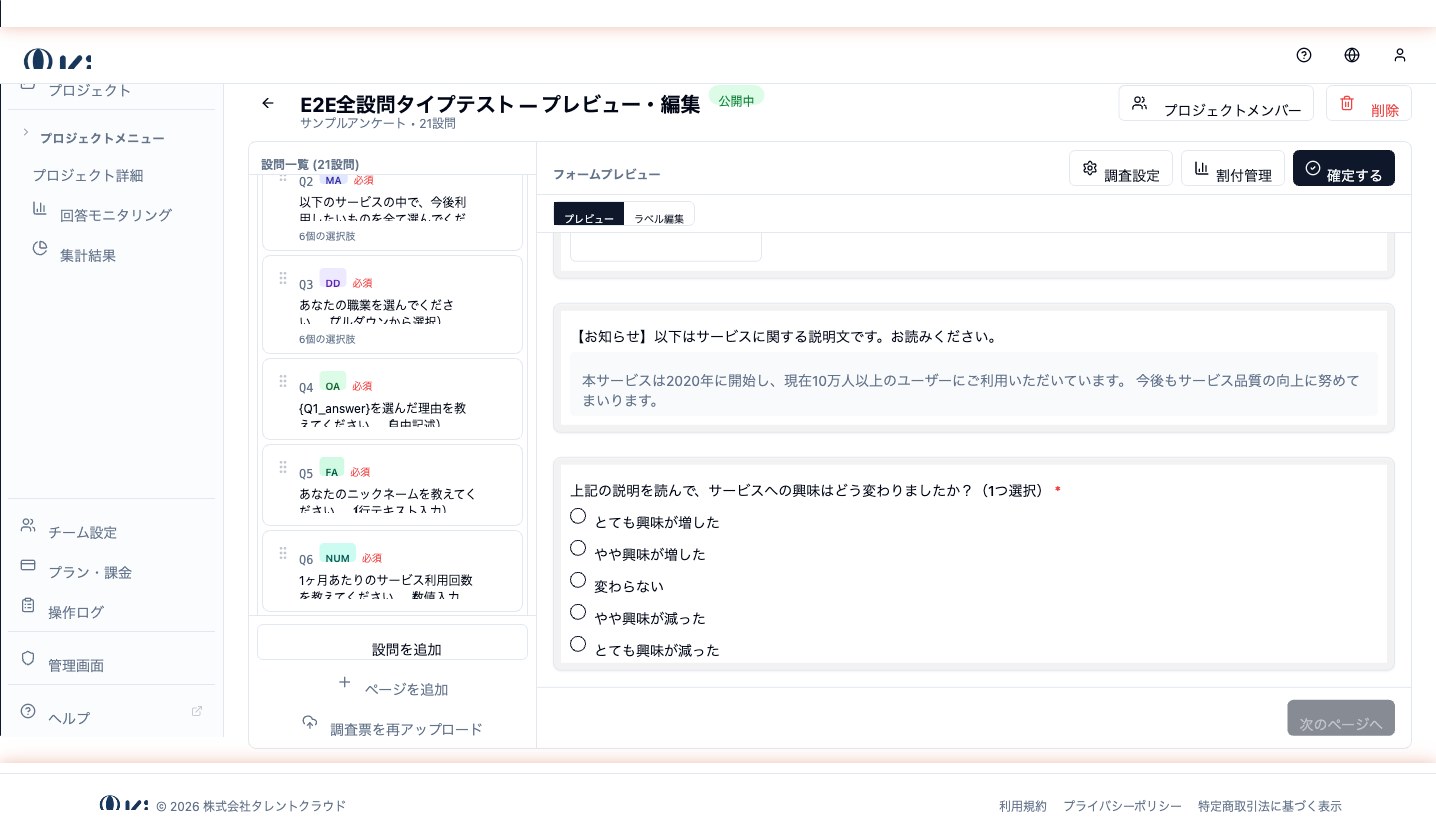The width and height of the screenshot is (1436, 826).
Task: Choose the とても興味が減った radio option
Action: coord(578,644)
